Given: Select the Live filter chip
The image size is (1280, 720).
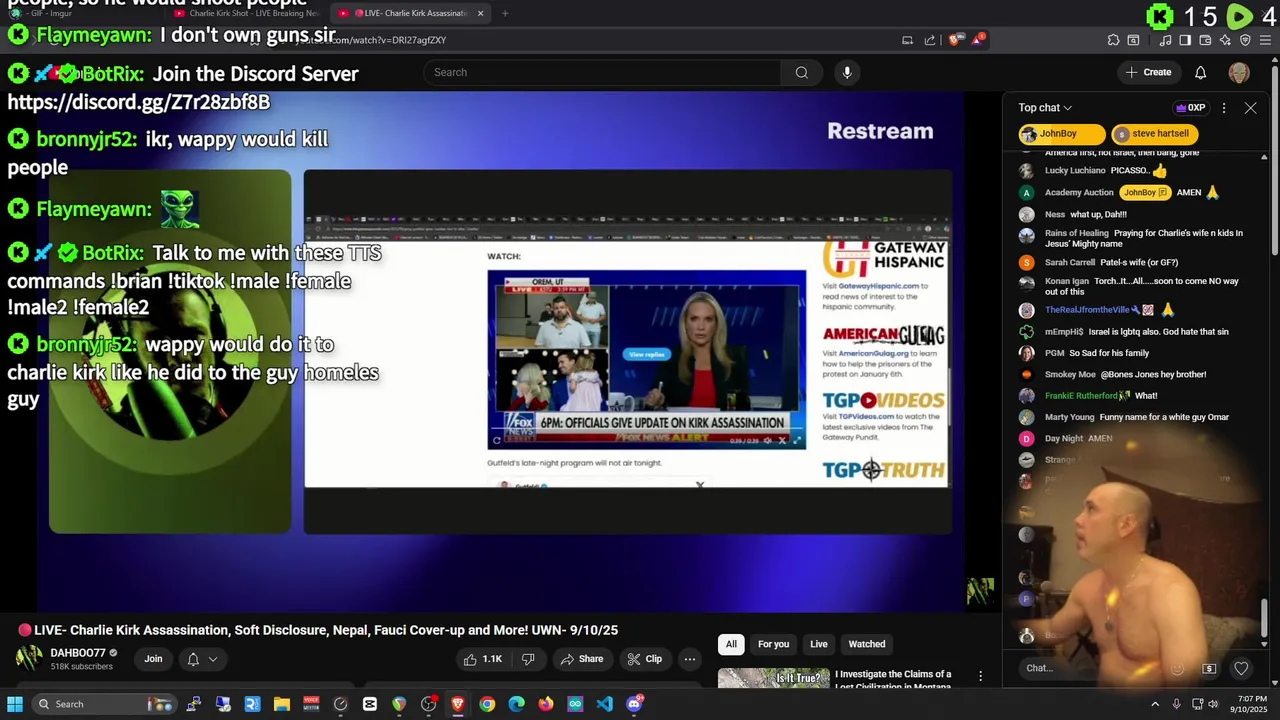Looking at the screenshot, I should [819, 644].
